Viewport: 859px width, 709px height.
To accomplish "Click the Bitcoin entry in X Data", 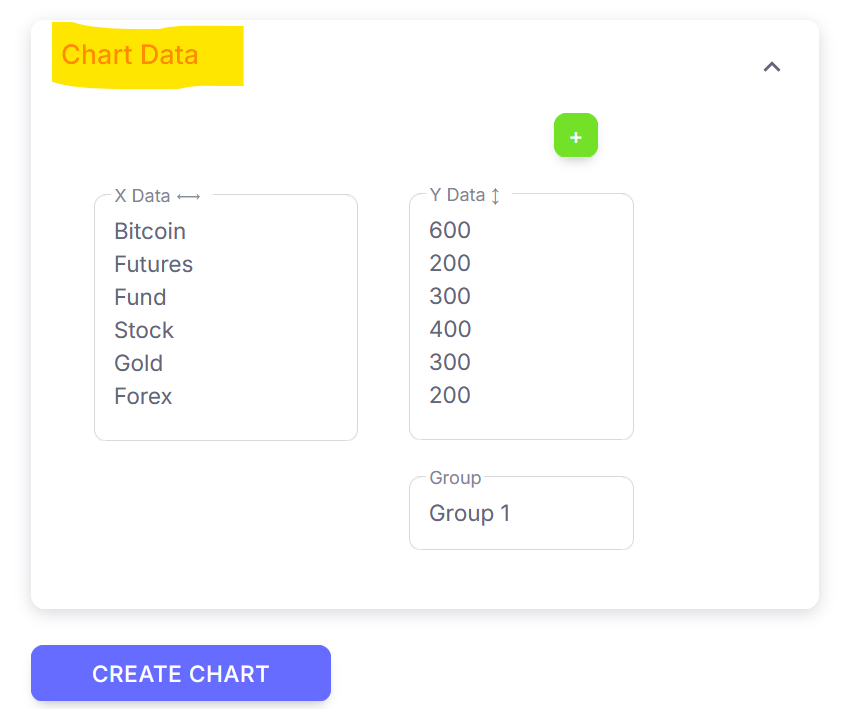I will [149, 231].
